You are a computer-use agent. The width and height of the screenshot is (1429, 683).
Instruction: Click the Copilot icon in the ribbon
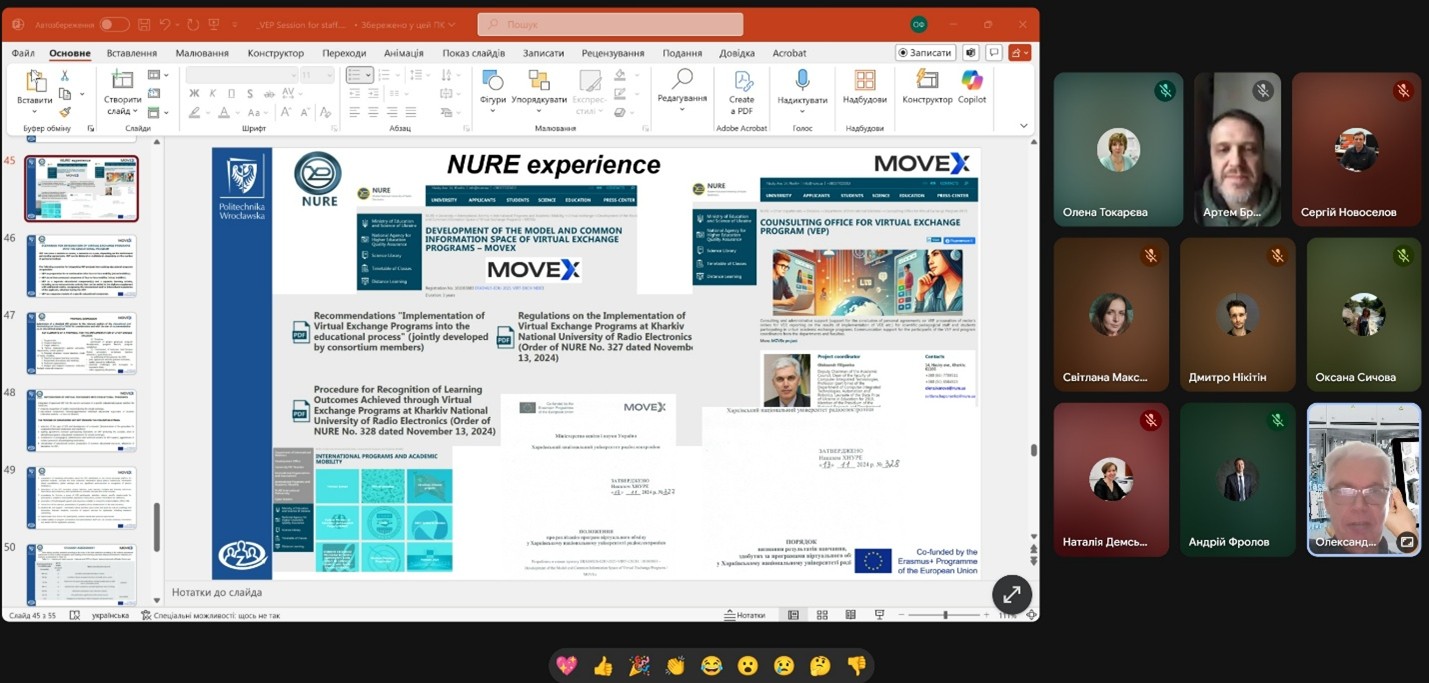pos(971,86)
